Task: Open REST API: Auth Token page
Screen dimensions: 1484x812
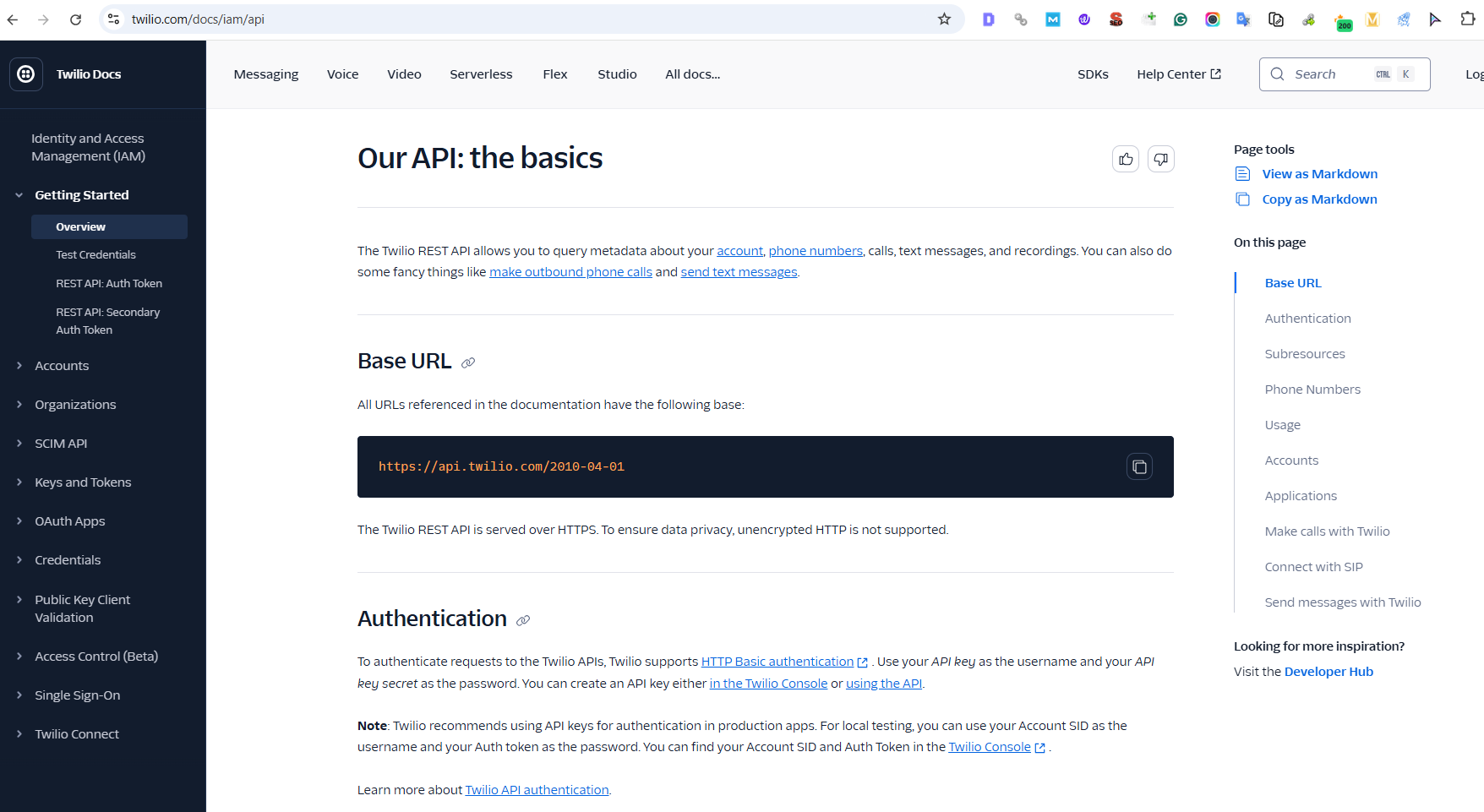Action: tap(109, 284)
